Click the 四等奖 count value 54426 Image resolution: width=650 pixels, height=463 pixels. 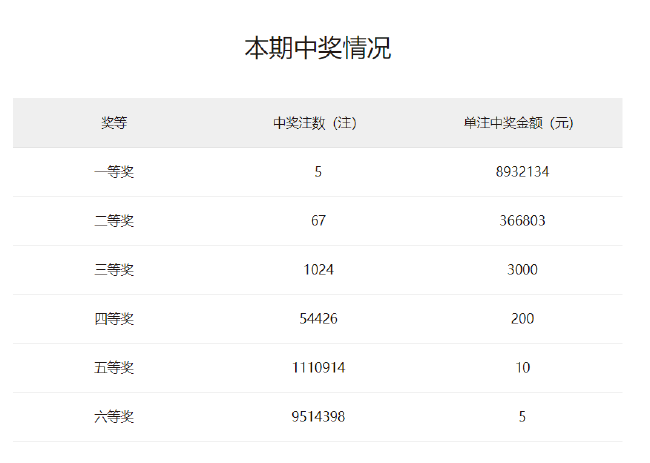coord(318,319)
